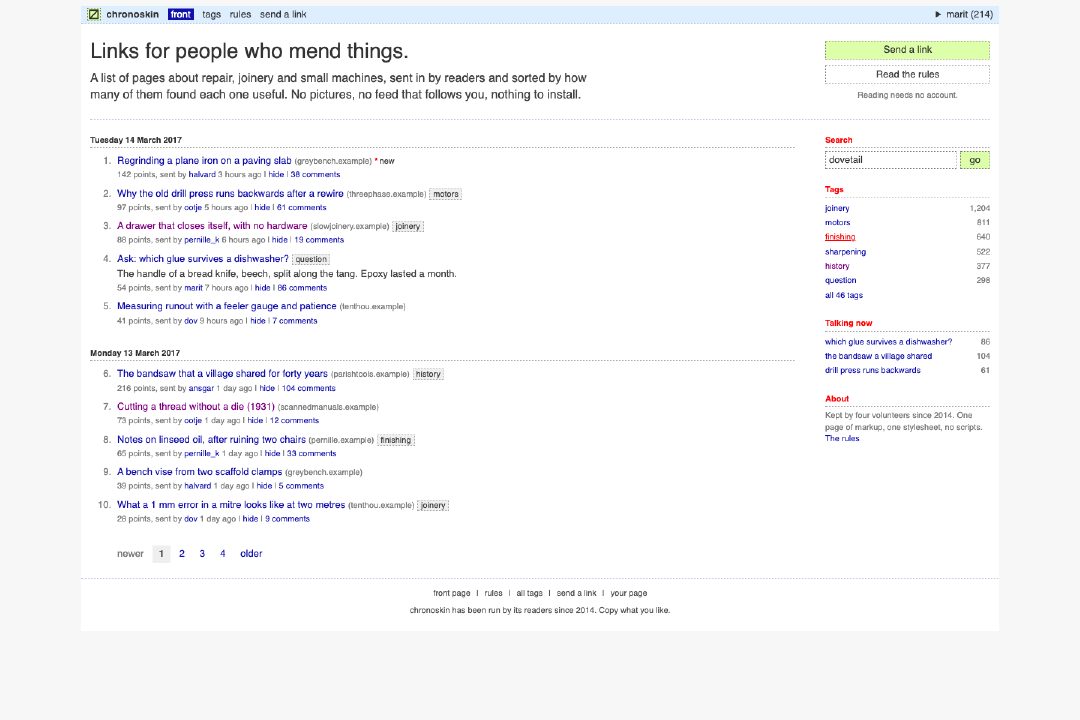
Task: Select history in sidebar Tags list
Action: pyautogui.click(x=837, y=266)
